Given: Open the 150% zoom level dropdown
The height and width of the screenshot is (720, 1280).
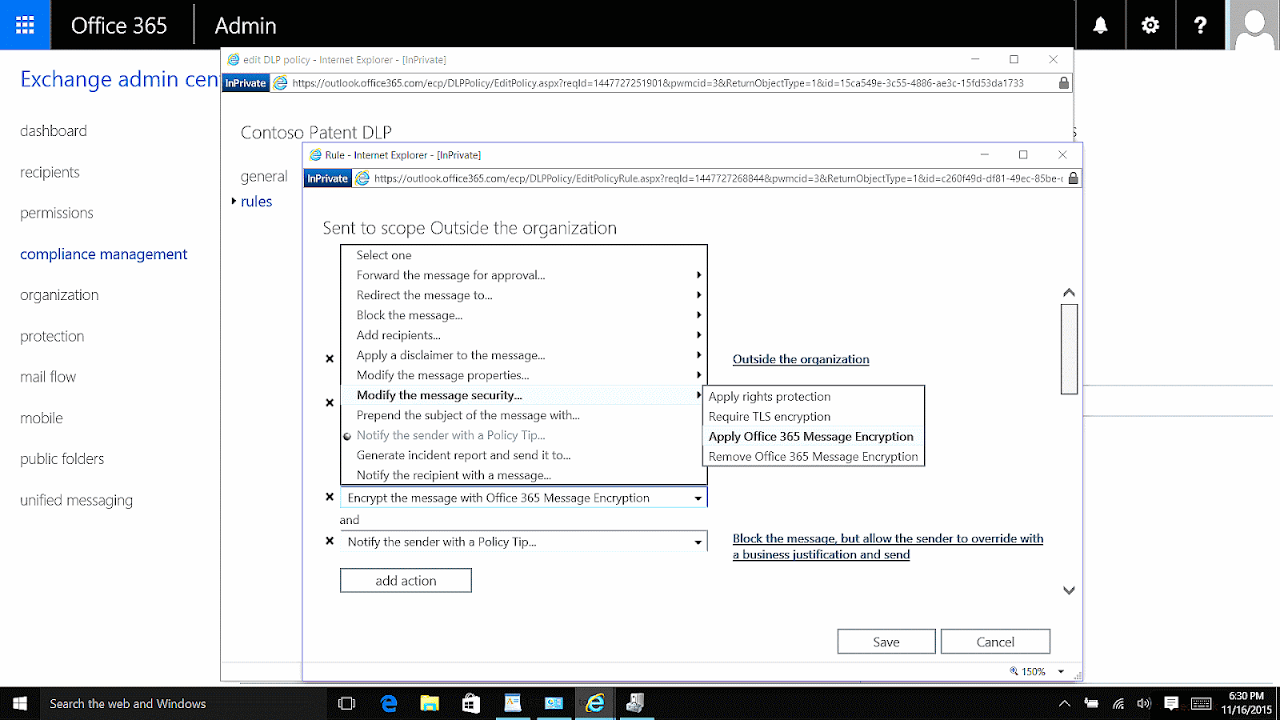Looking at the screenshot, I should point(1061,672).
